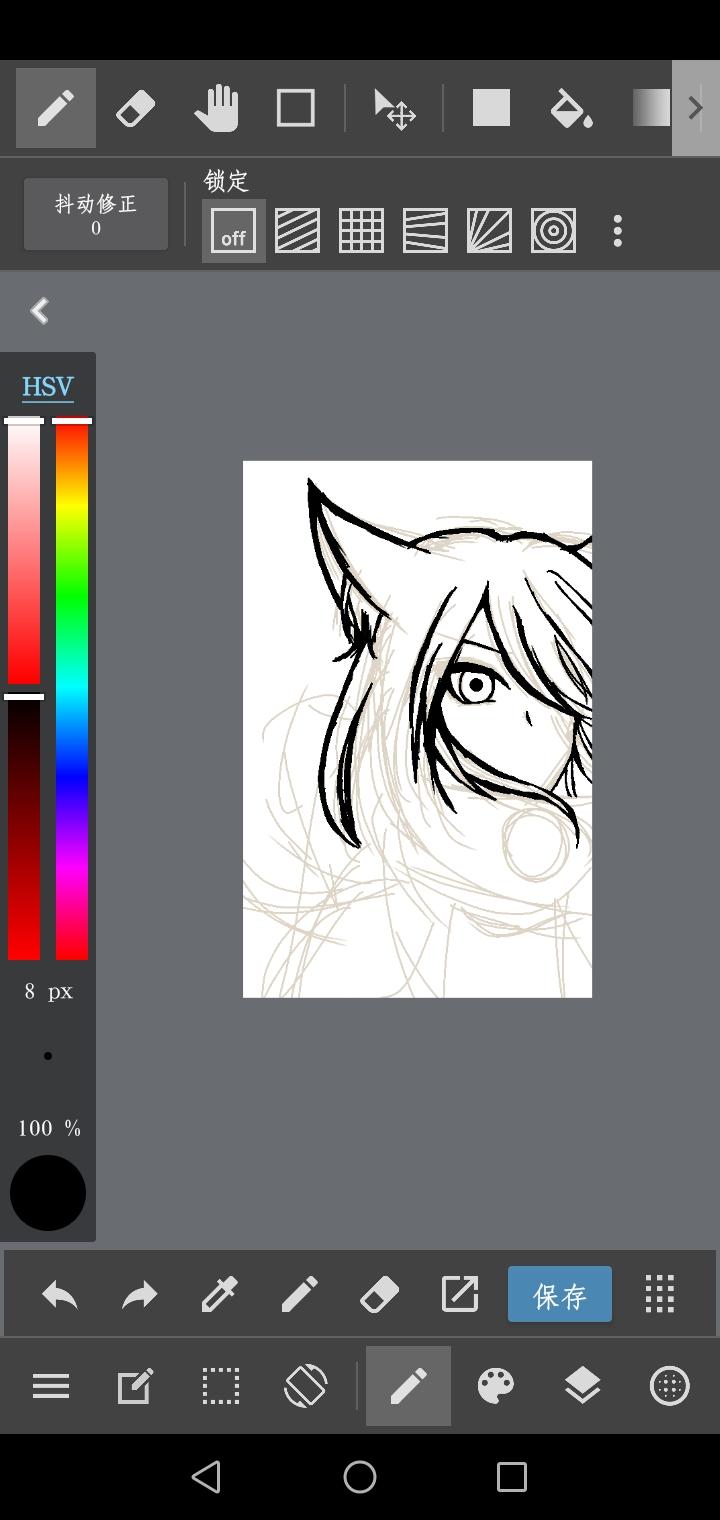Choose the paint bucket tool
This screenshot has width=720, height=1520.
tap(571, 108)
